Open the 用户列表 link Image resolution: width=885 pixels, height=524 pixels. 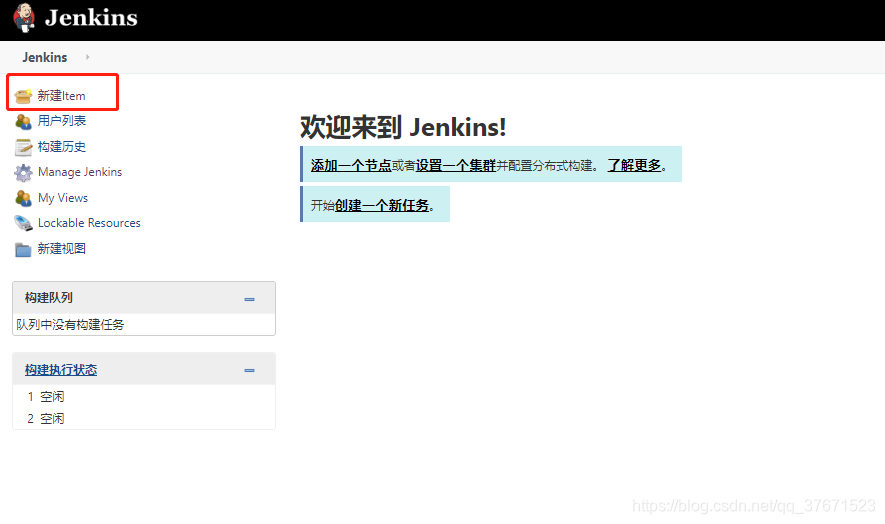coord(62,121)
